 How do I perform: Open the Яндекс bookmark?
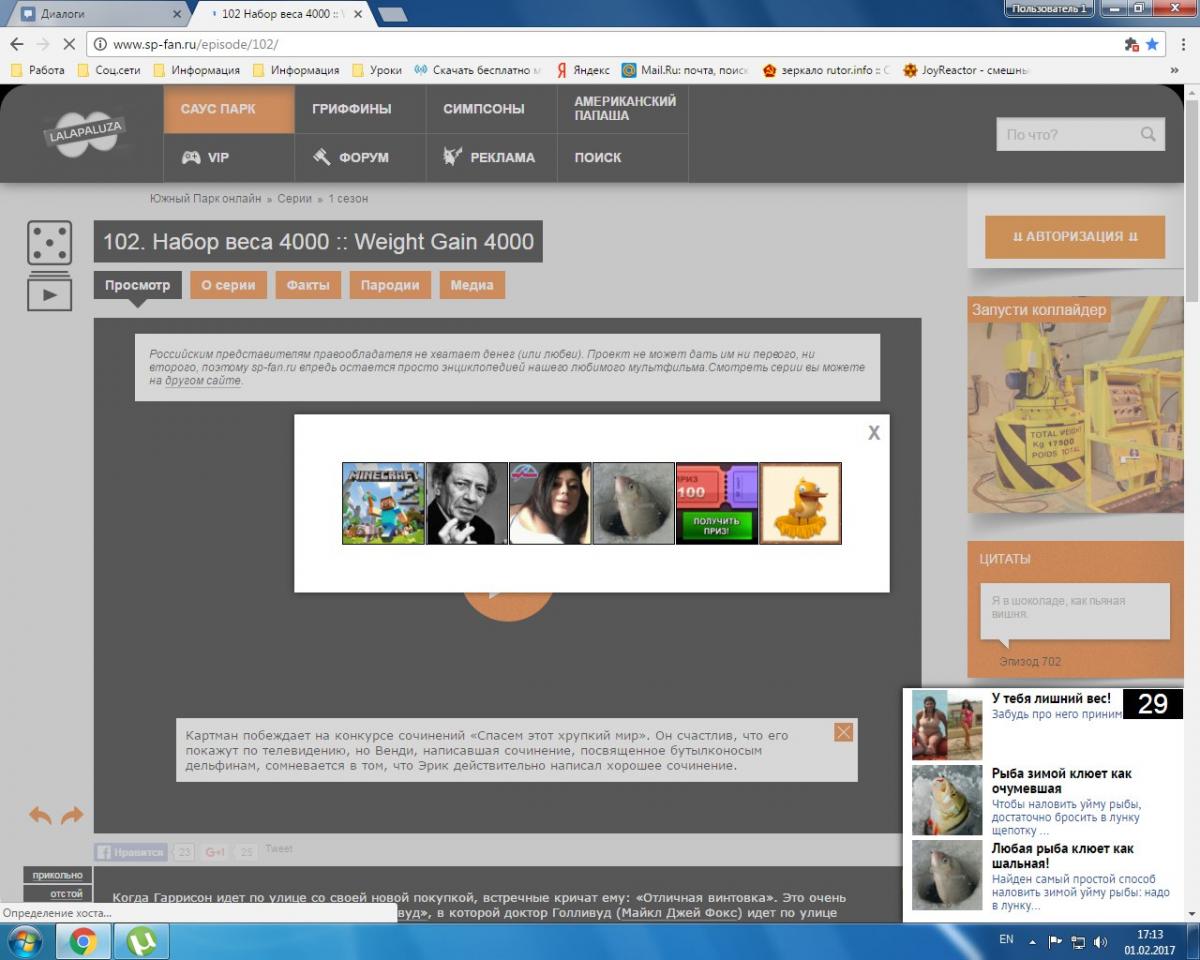(583, 70)
